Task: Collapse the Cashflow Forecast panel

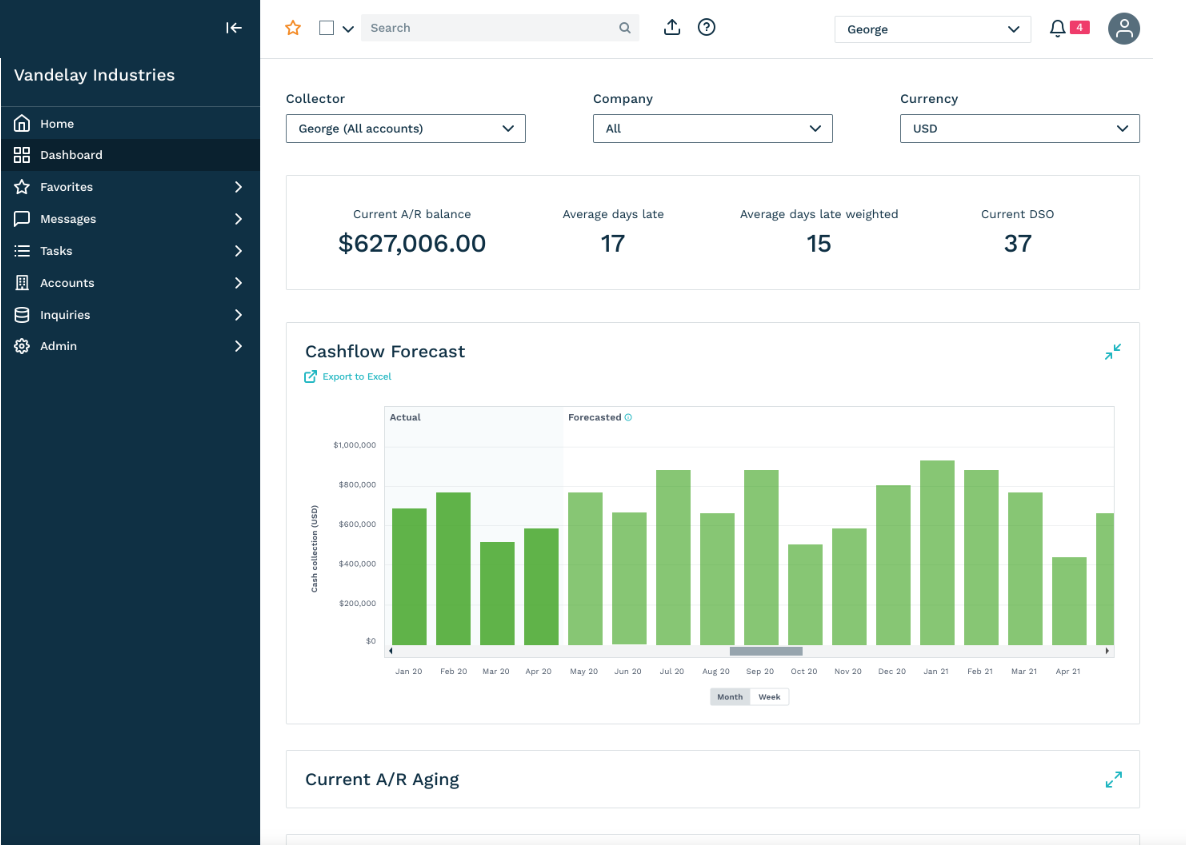Action: 1113,352
